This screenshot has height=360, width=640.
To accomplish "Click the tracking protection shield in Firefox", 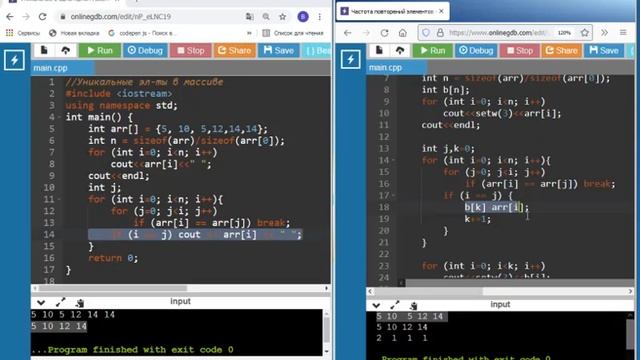I will 426,33.
